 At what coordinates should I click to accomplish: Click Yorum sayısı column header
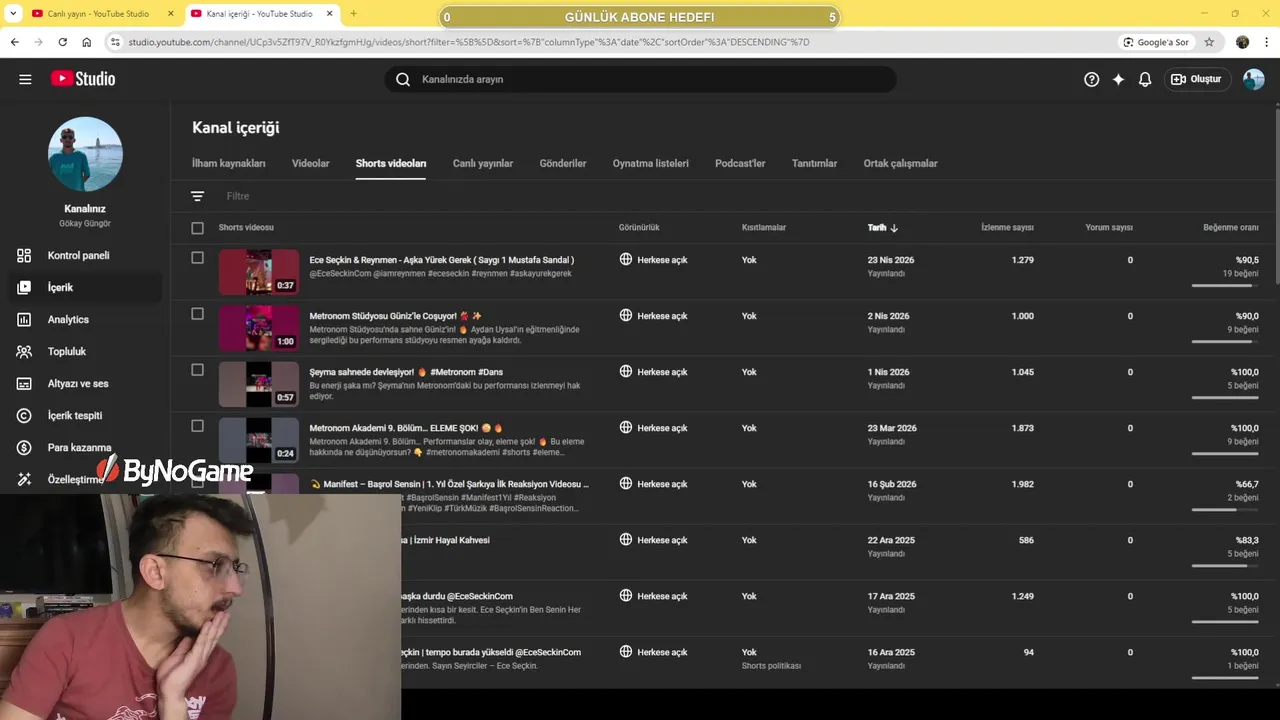(1109, 228)
